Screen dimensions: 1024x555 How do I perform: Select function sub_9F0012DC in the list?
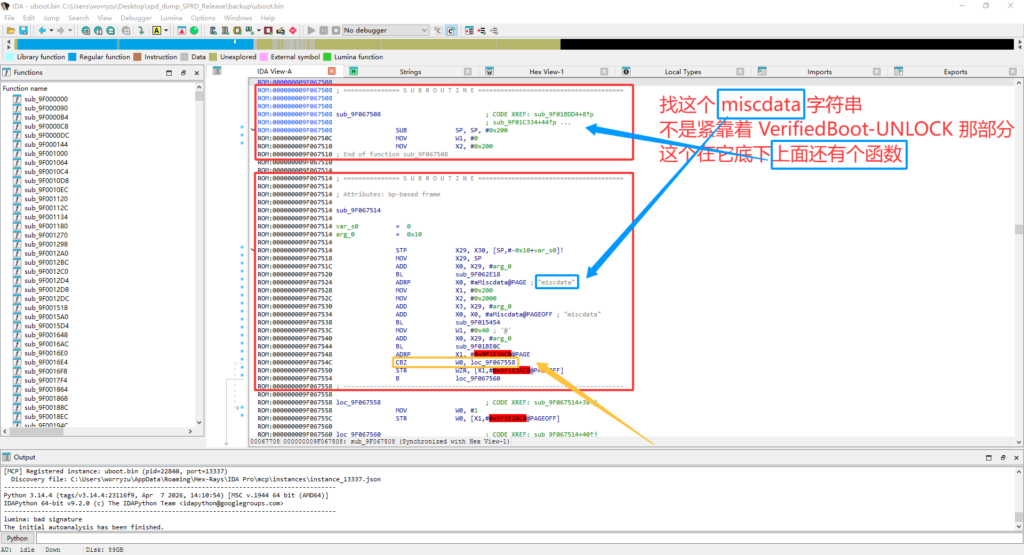[x=46, y=298]
